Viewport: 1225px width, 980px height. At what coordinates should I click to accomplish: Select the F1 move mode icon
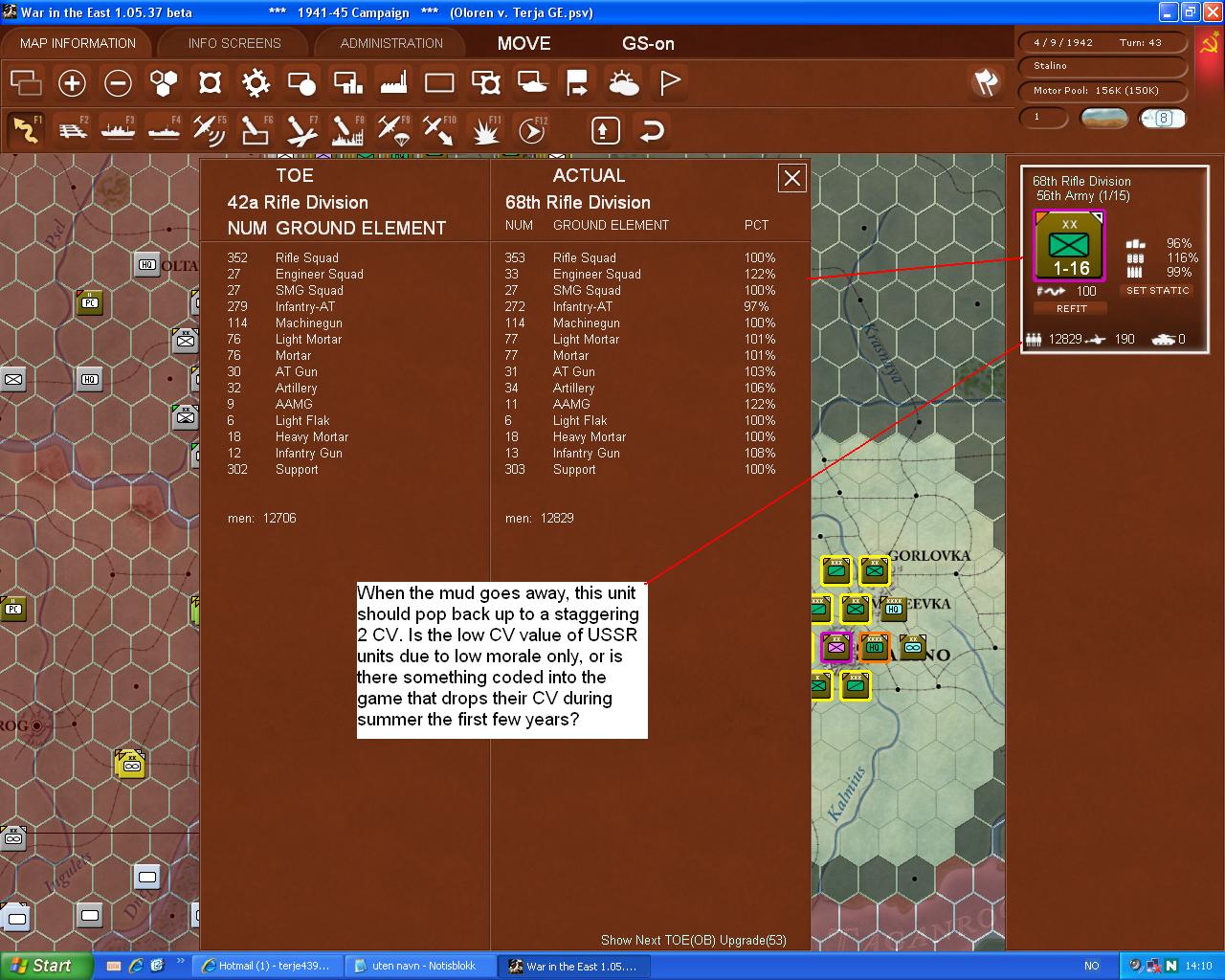pyautogui.click(x=26, y=130)
